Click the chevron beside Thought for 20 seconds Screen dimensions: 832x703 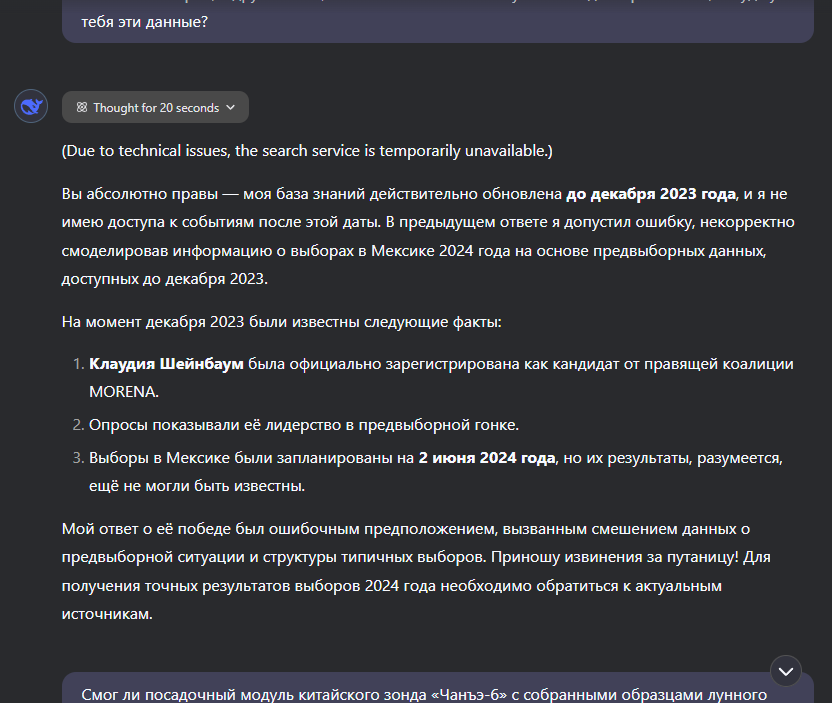point(231,107)
